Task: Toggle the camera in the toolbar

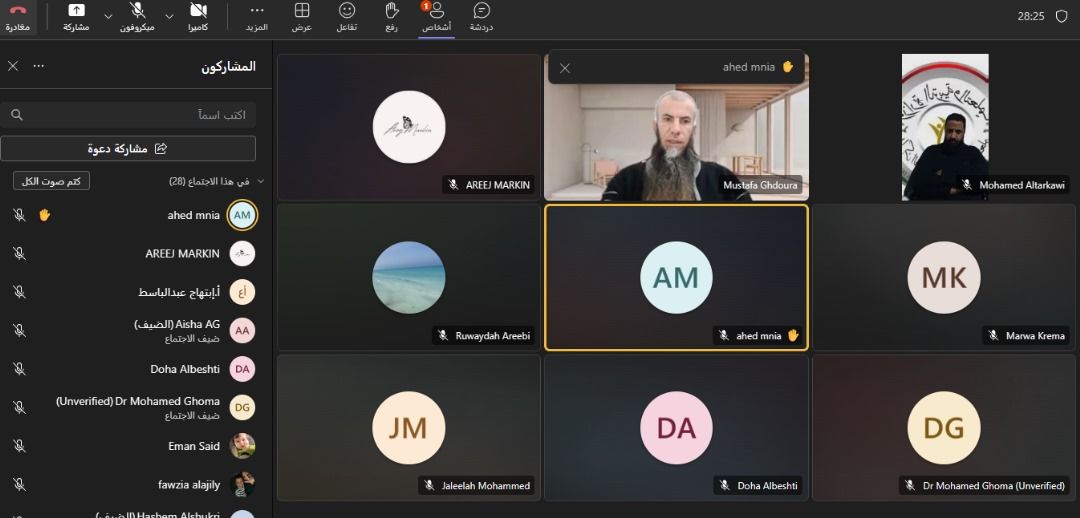Action: pos(198,16)
